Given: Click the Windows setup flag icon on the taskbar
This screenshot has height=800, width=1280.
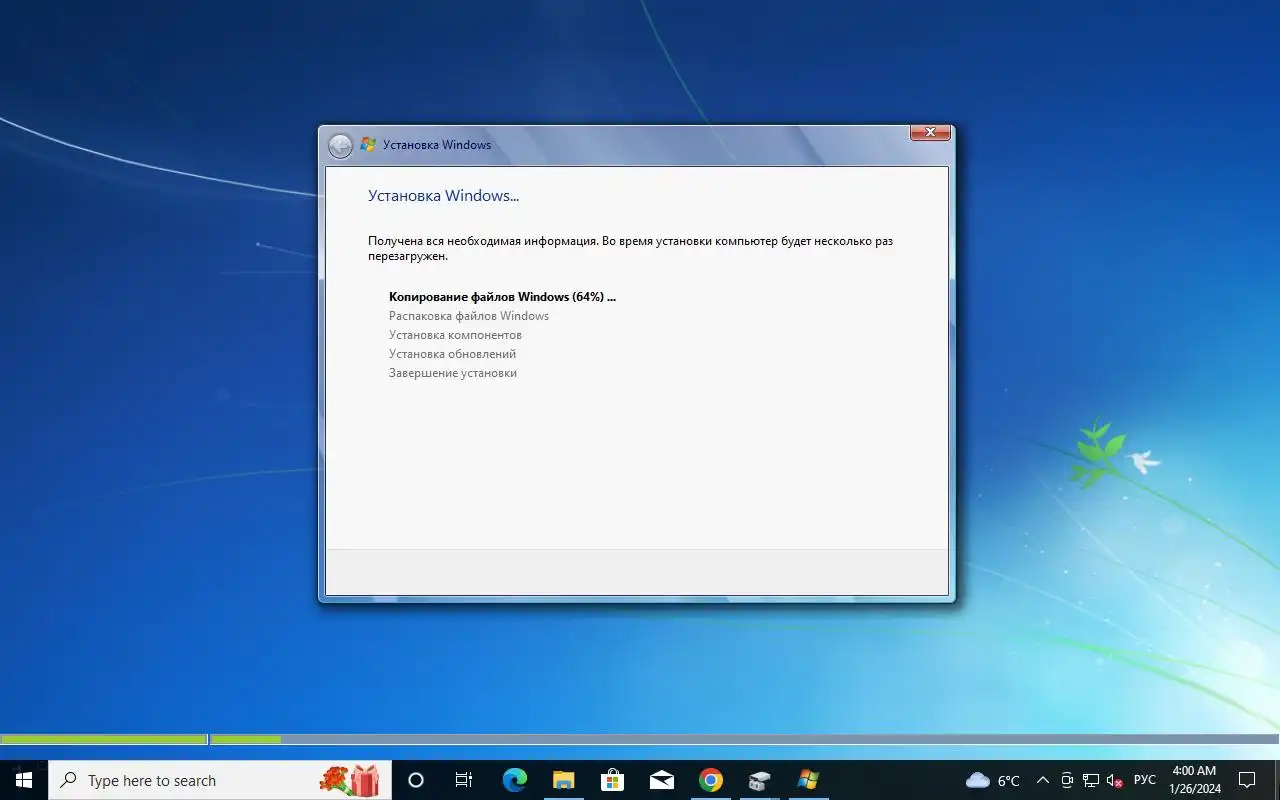Looking at the screenshot, I should tap(808, 780).
